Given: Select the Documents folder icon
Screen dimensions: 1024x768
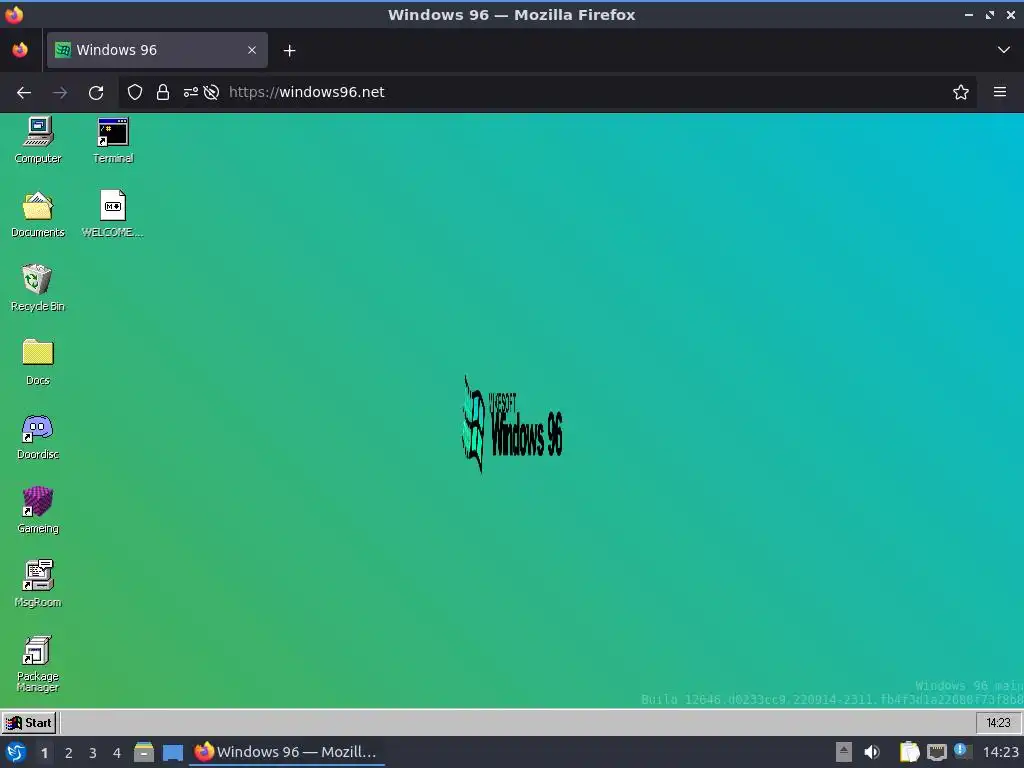Looking at the screenshot, I should pyautogui.click(x=38, y=214).
